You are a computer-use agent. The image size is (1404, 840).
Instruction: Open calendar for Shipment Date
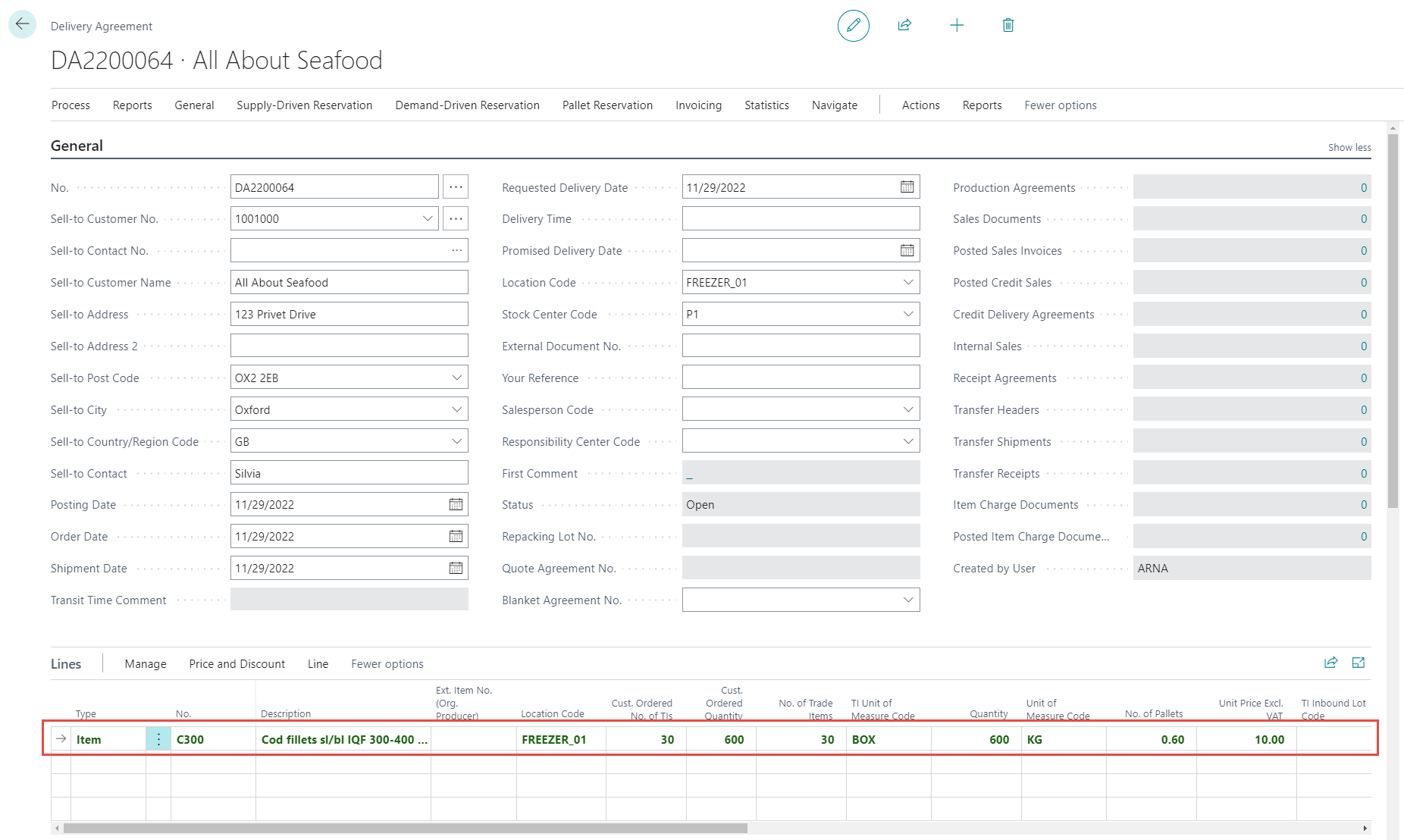point(456,568)
